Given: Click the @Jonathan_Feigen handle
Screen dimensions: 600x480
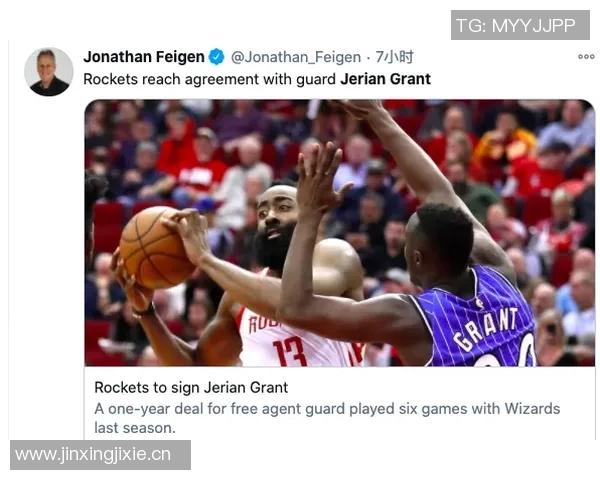Looking at the screenshot, I should [x=296, y=57].
